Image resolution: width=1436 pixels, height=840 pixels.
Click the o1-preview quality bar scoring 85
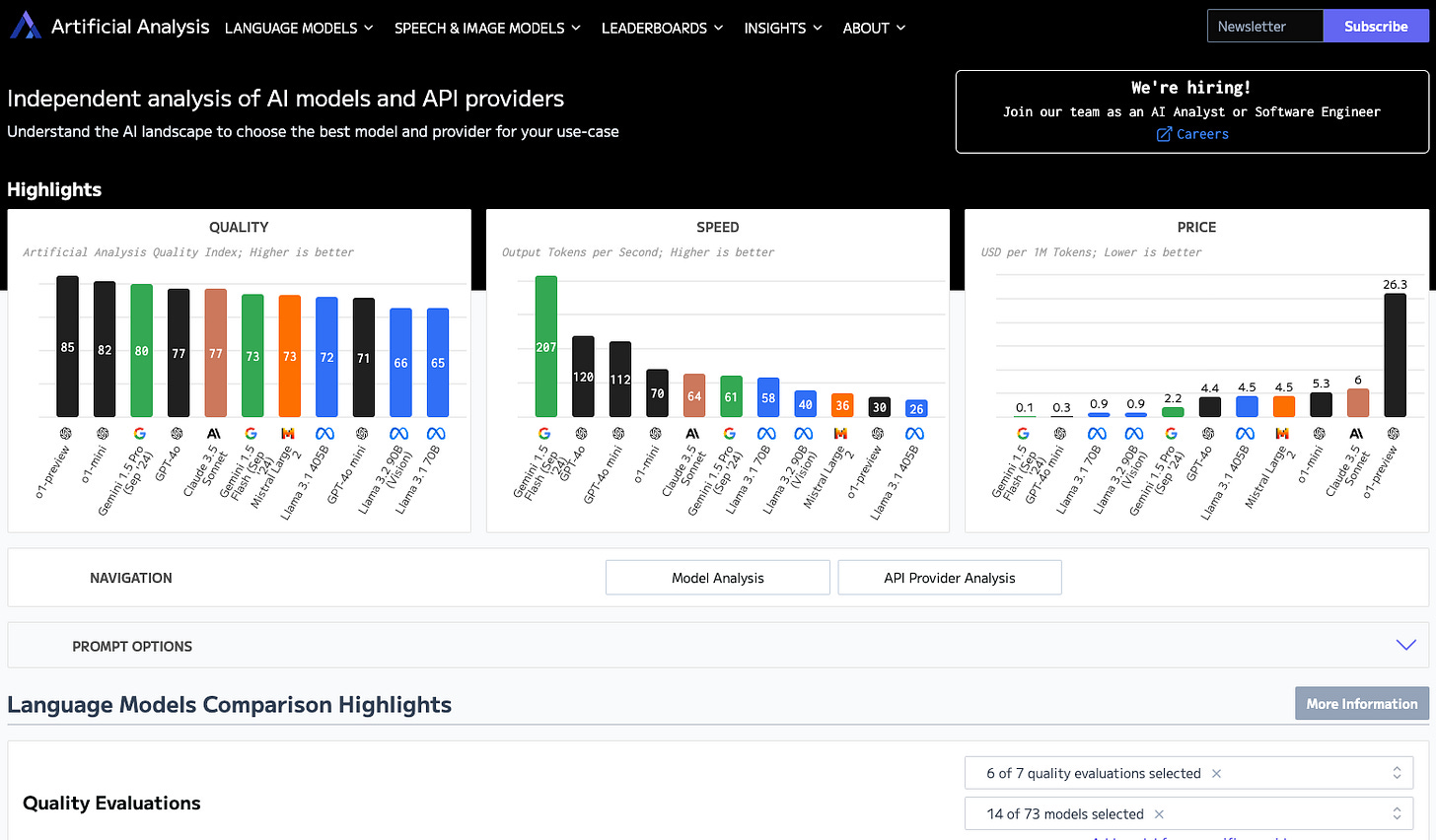click(67, 346)
